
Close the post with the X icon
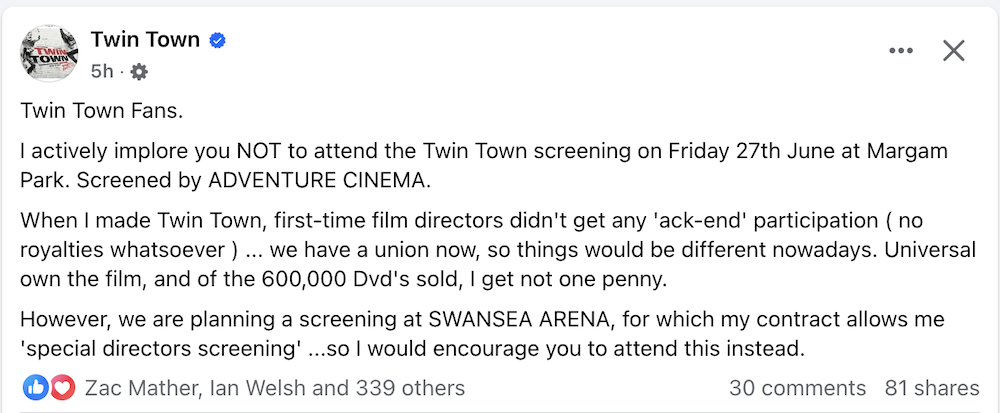pos(953,51)
